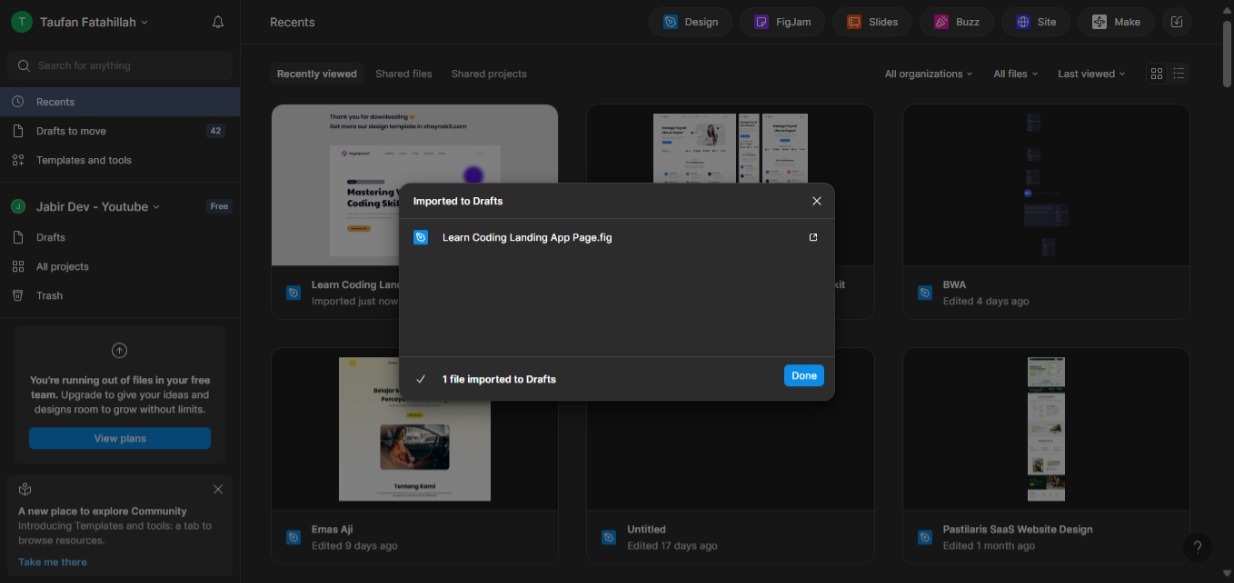Click the BWA file title
Image resolution: width=1234 pixels, height=583 pixels.
pos(954,285)
